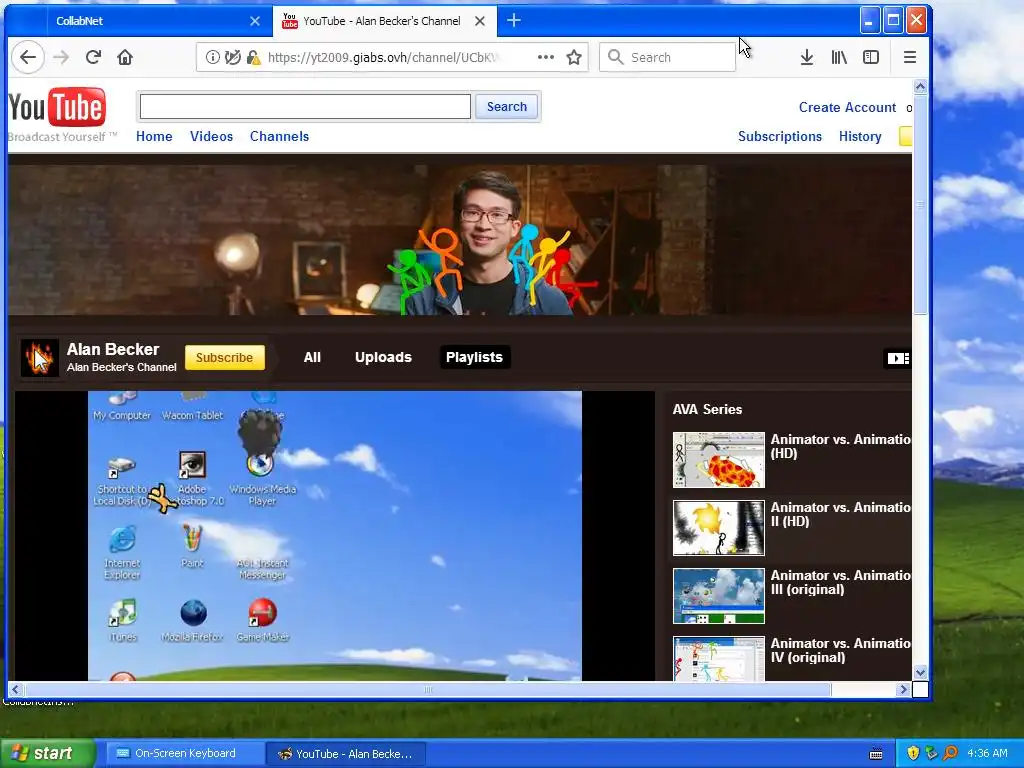
Task: Open the tracking protection shield icon
Action: pyautogui.click(x=232, y=57)
